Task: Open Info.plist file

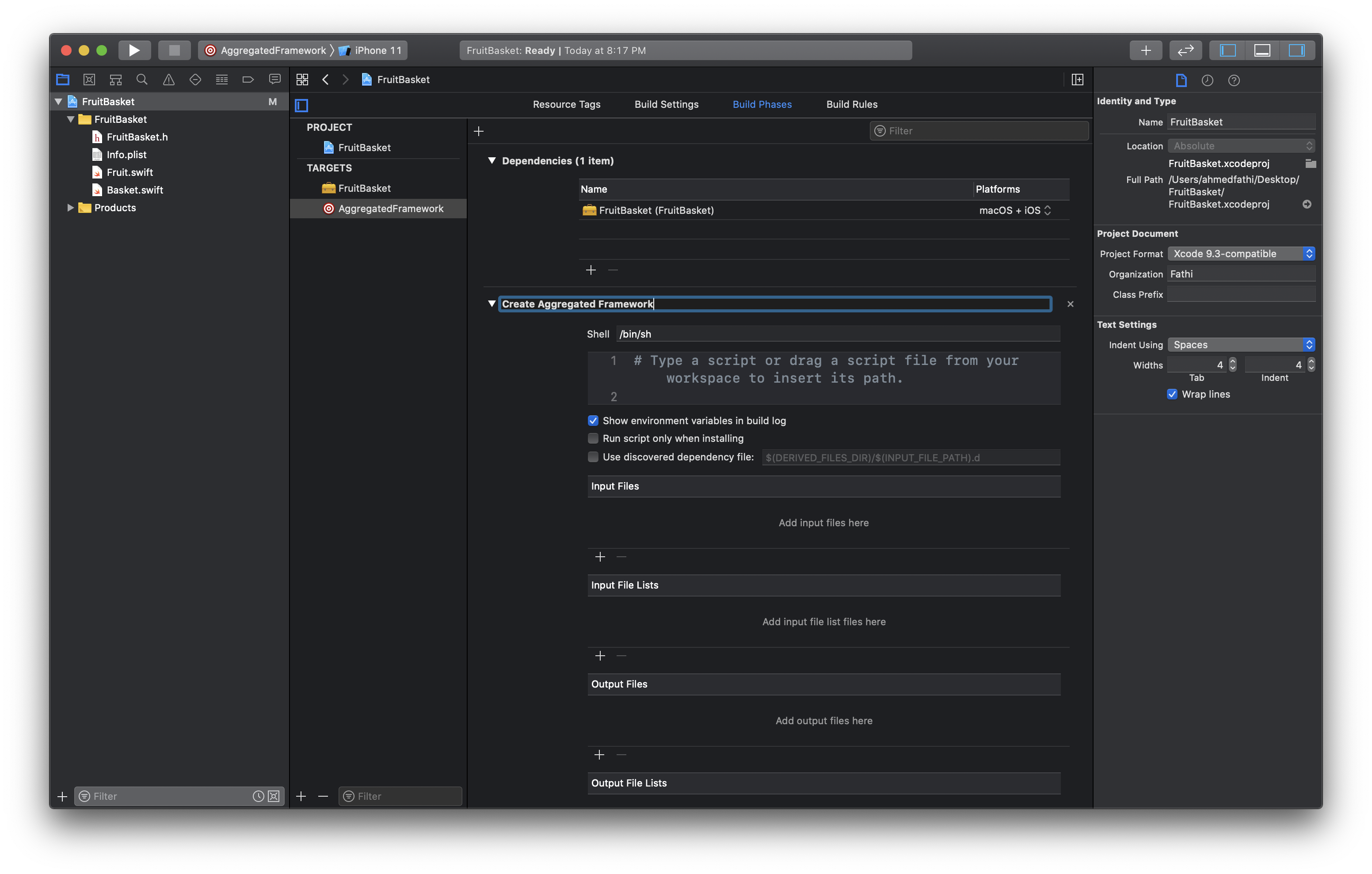Action: coord(126,154)
